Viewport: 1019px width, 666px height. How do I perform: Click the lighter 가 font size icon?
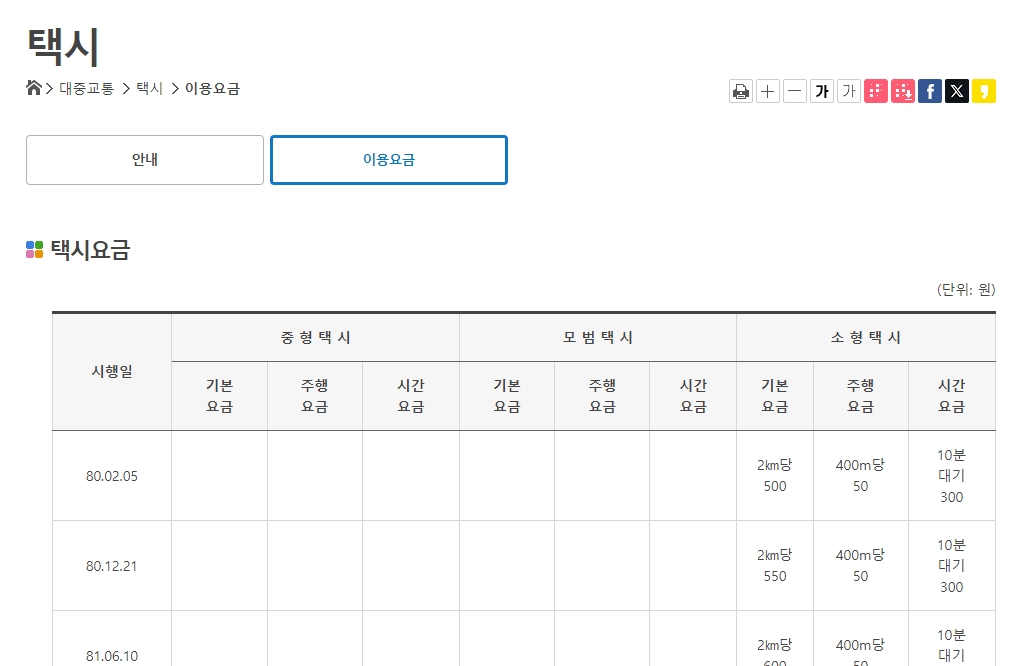point(848,90)
